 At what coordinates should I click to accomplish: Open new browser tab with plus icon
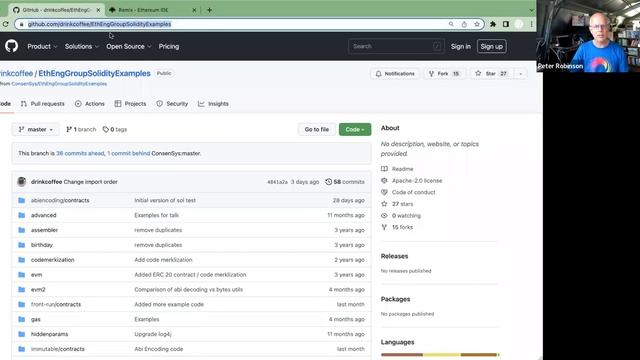[x=209, y=10]
